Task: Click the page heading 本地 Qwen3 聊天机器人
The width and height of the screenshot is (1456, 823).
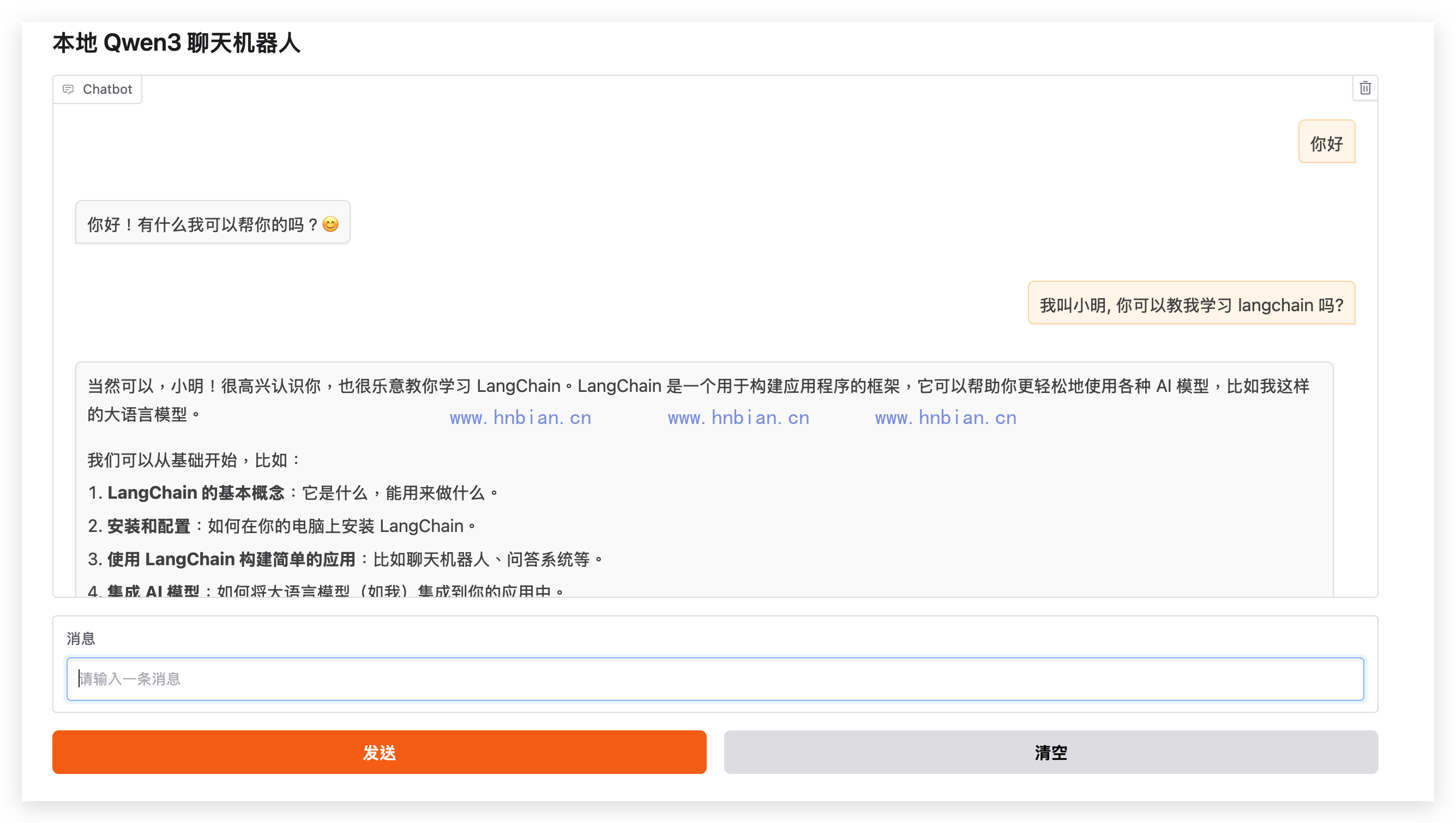Action: click(x=177, y=43)
